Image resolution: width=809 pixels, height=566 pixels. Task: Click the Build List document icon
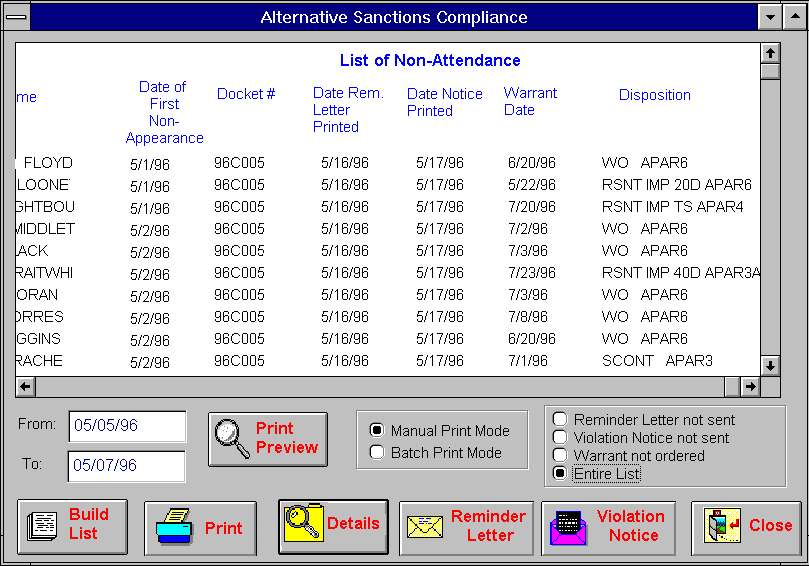(x=43, y=526)
